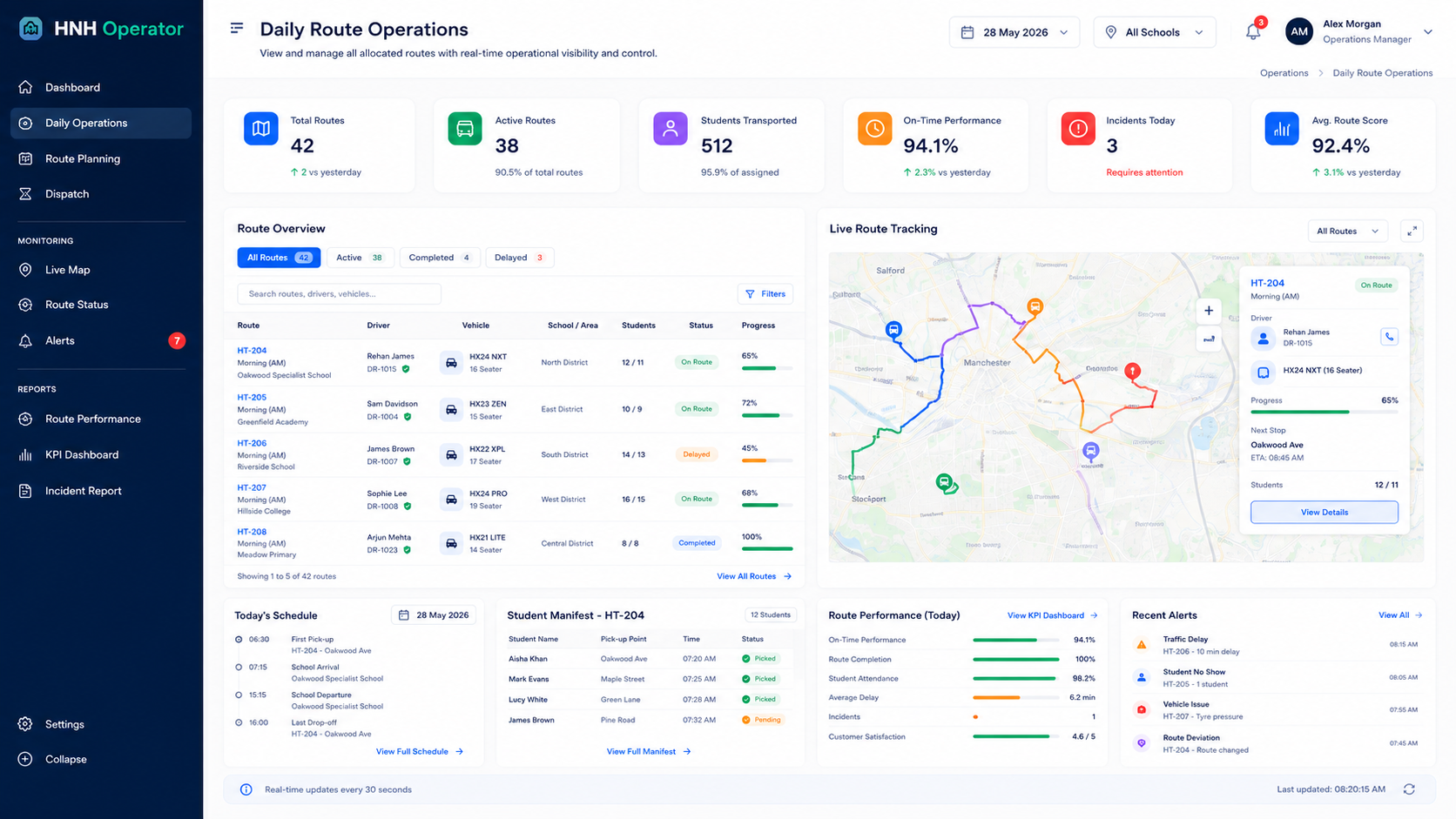This screenshot has width=1456, height=819.
Task: Click the Completed status of HT-208
Action: point(697,543)
